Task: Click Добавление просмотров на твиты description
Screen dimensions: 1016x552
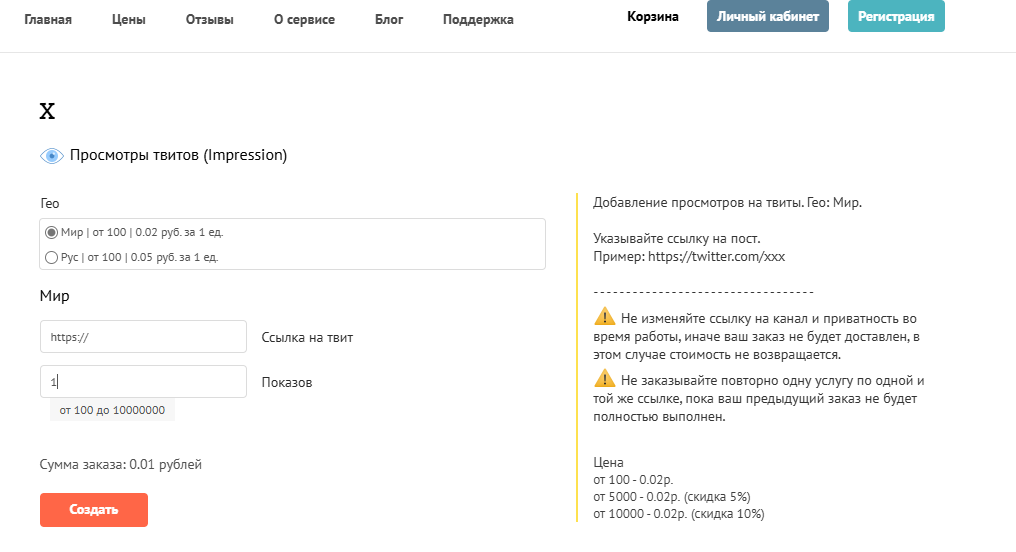Action: click(x=728, y=203)
